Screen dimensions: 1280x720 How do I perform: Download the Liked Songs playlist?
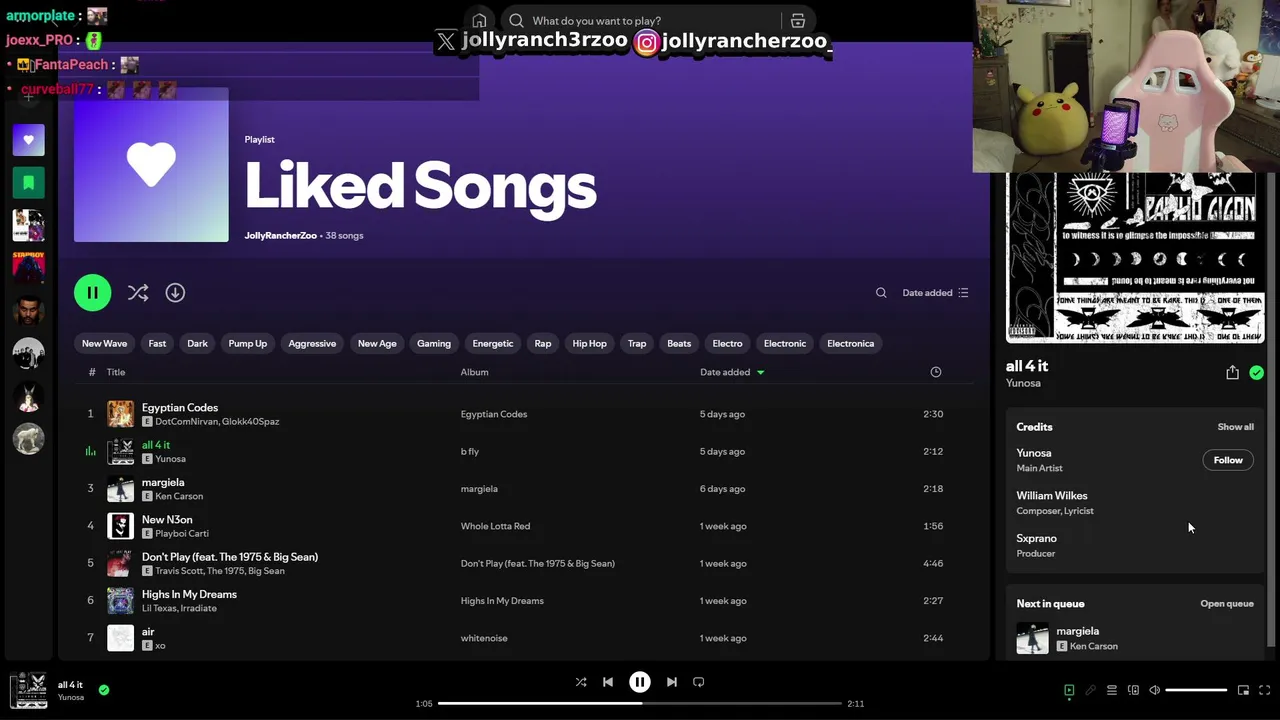(175, 293)
